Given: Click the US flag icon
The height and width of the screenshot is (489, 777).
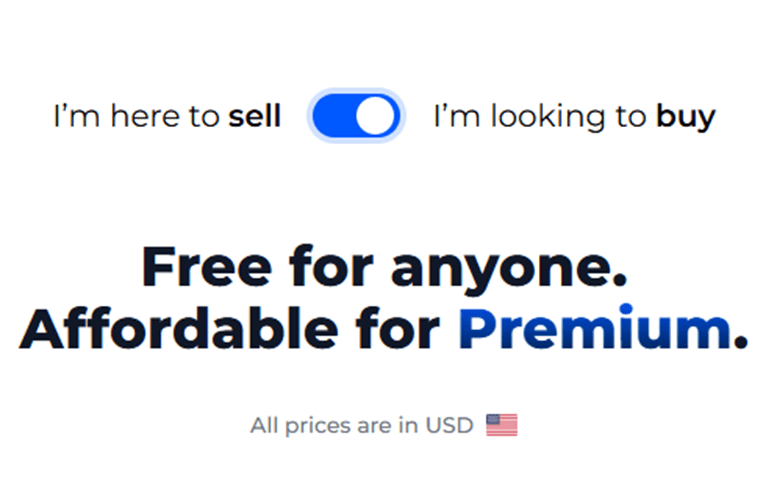Looking at the screenshot, I should [x=502, y=425].
